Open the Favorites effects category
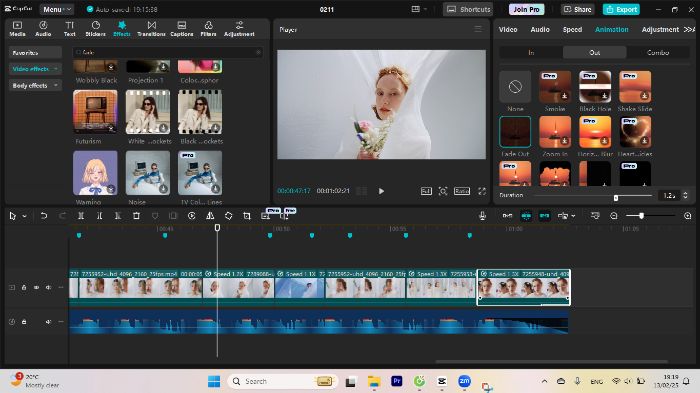700x393 pixels. pyautogui.click(x=35, y=53)
